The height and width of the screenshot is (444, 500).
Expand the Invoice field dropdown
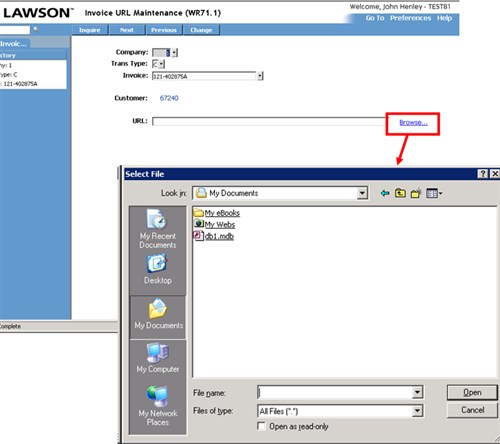point(260,76)
